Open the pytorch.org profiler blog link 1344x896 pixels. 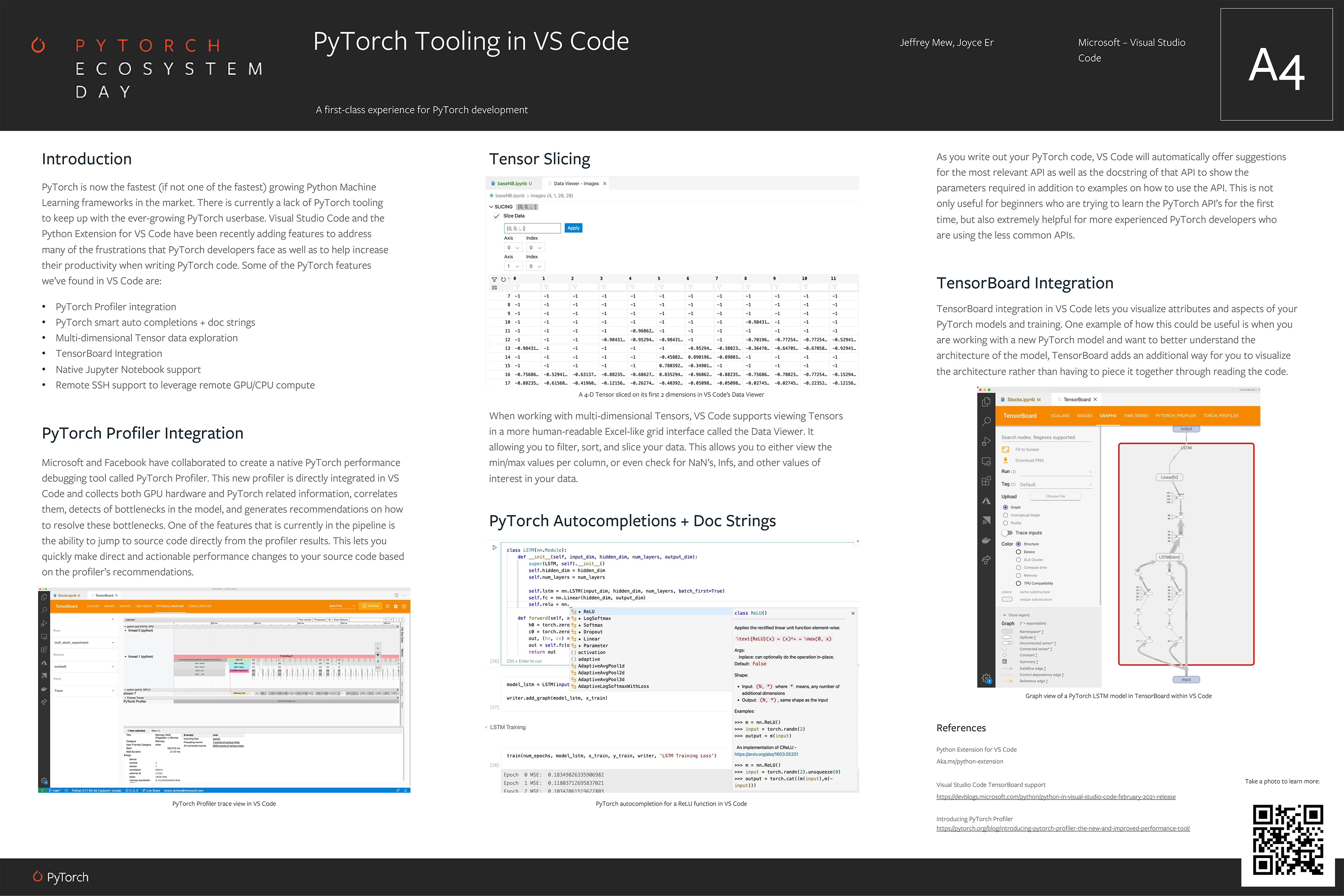pos(1062,828)
